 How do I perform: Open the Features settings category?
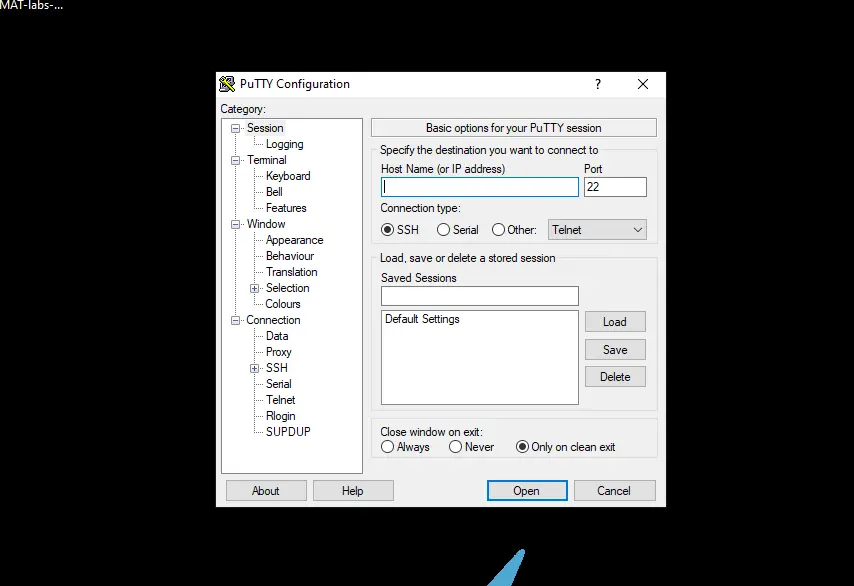click(286, 208)
